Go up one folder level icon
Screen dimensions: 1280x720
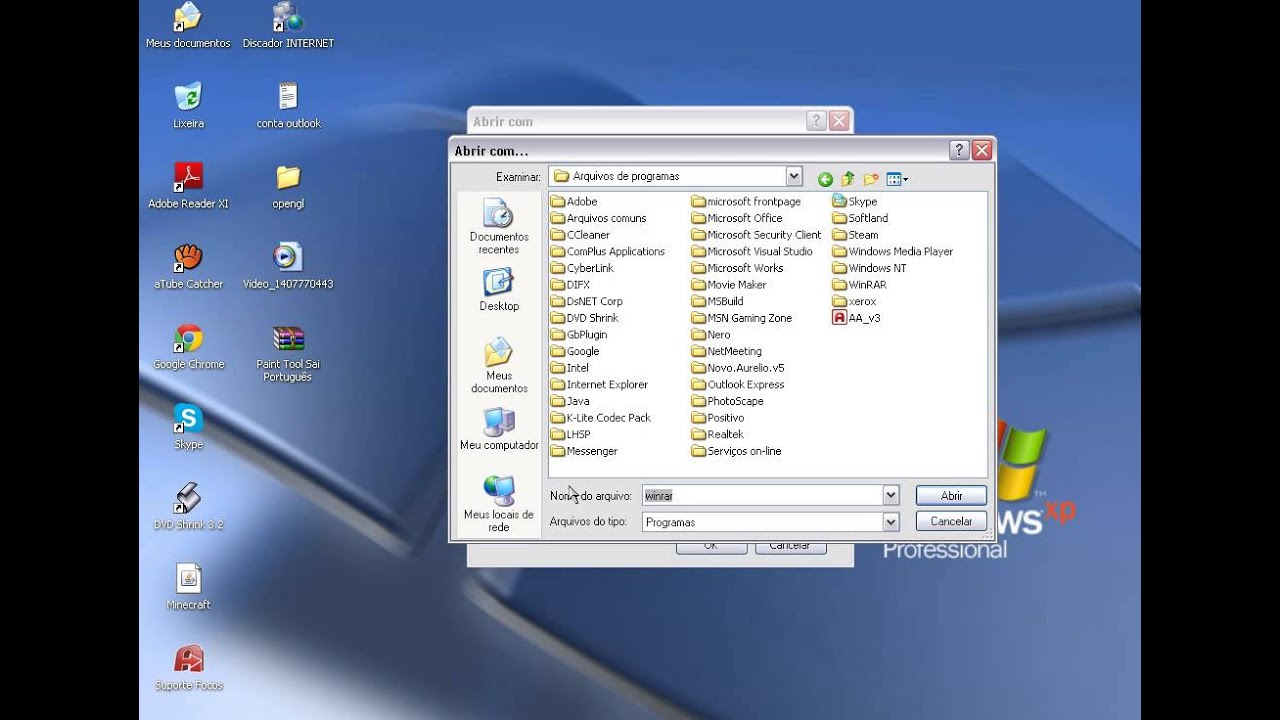pyautogui.click(x=848, y=179)
